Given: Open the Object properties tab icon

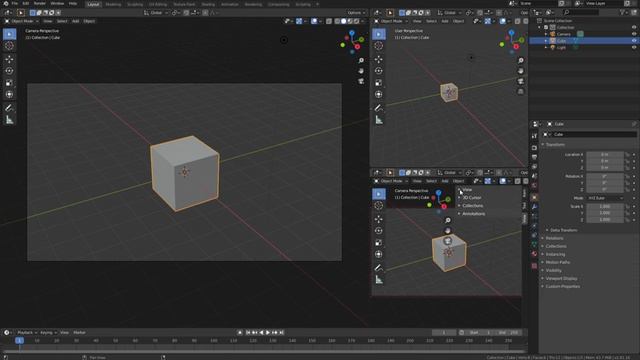Looking at the screenshot, I should (x=534, y=198).
